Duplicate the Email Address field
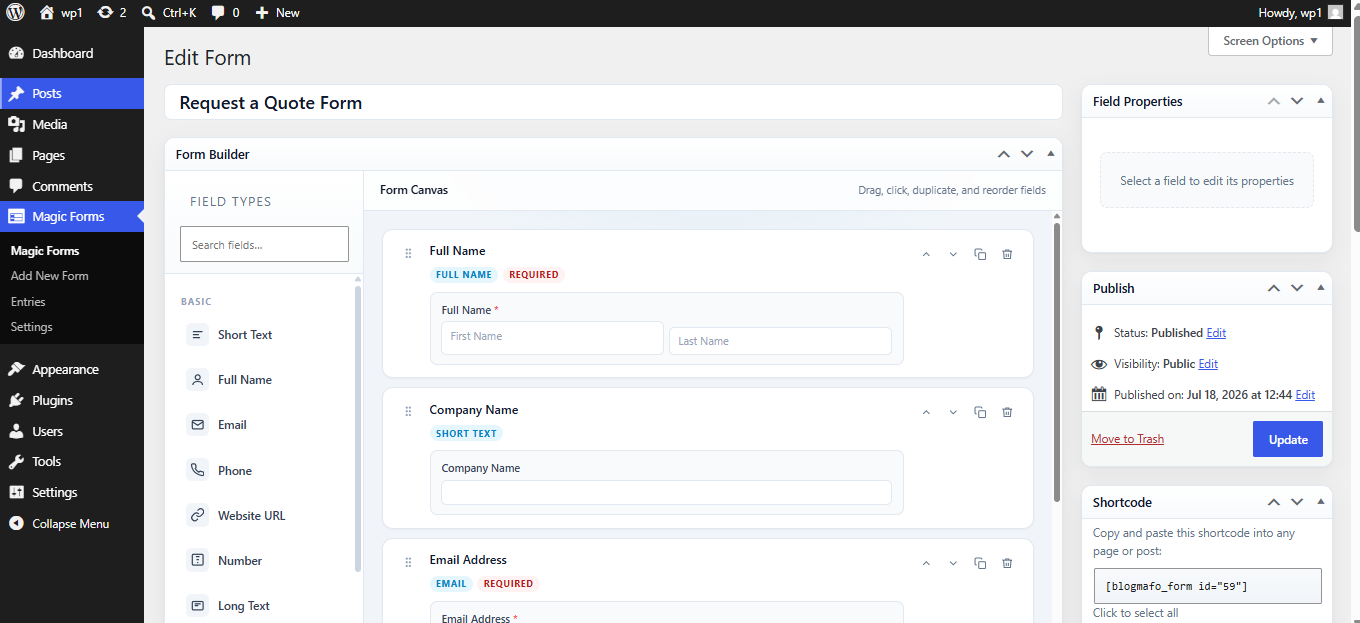1360x623 pixels. point(980,563)
